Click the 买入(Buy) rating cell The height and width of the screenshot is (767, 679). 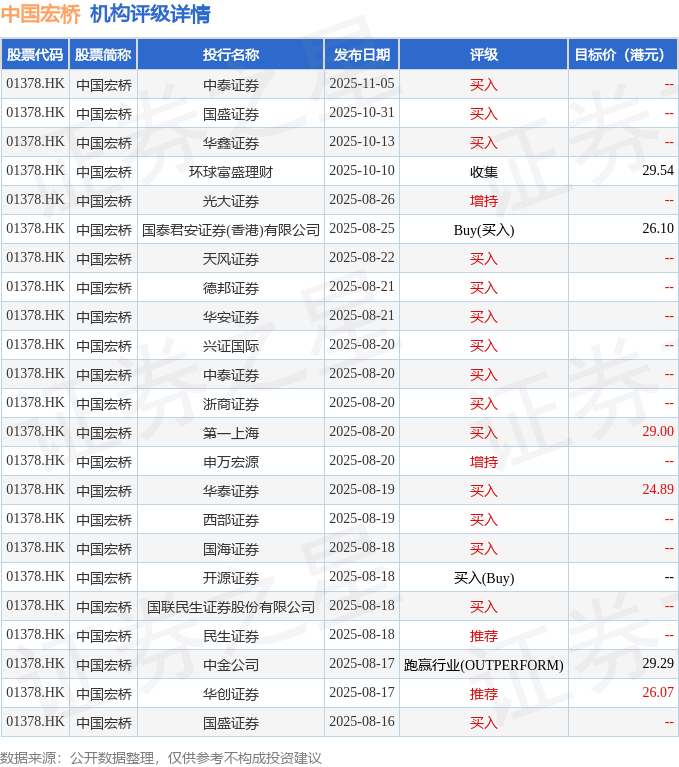point(484,578)
